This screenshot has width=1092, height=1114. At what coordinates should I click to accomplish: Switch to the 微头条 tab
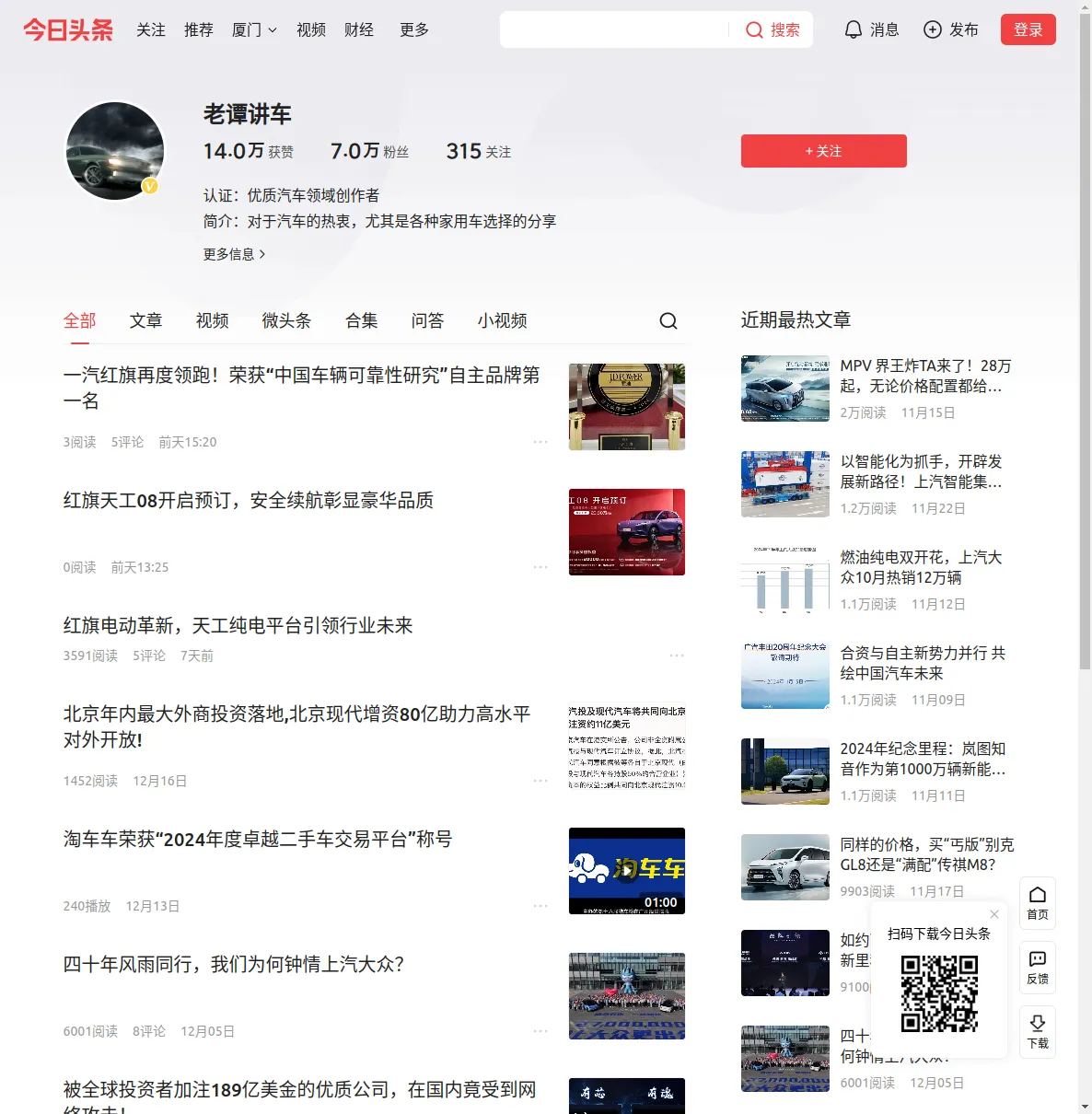click(x=287, y=320)
